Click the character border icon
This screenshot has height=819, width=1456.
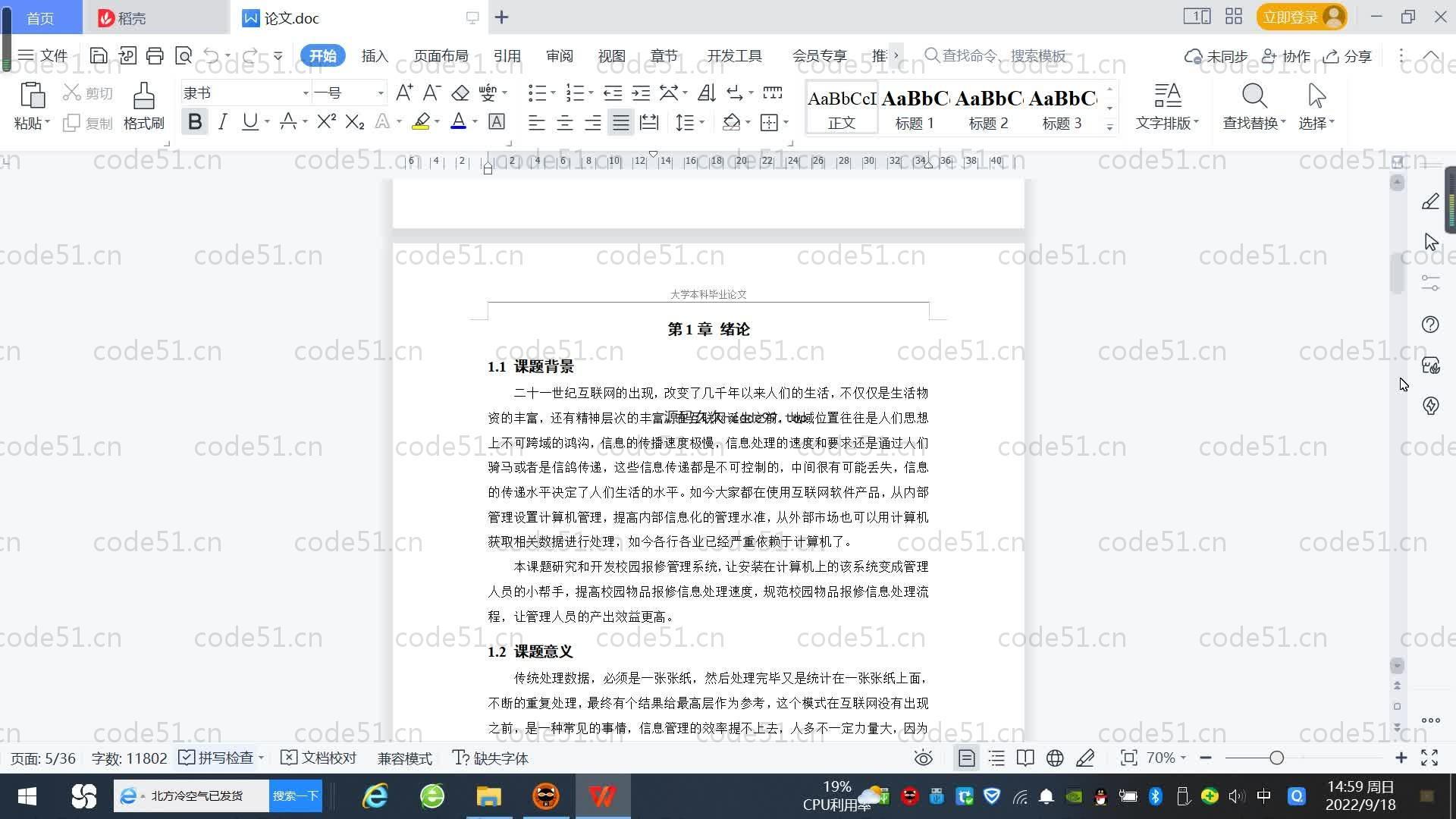click(497, 121)
